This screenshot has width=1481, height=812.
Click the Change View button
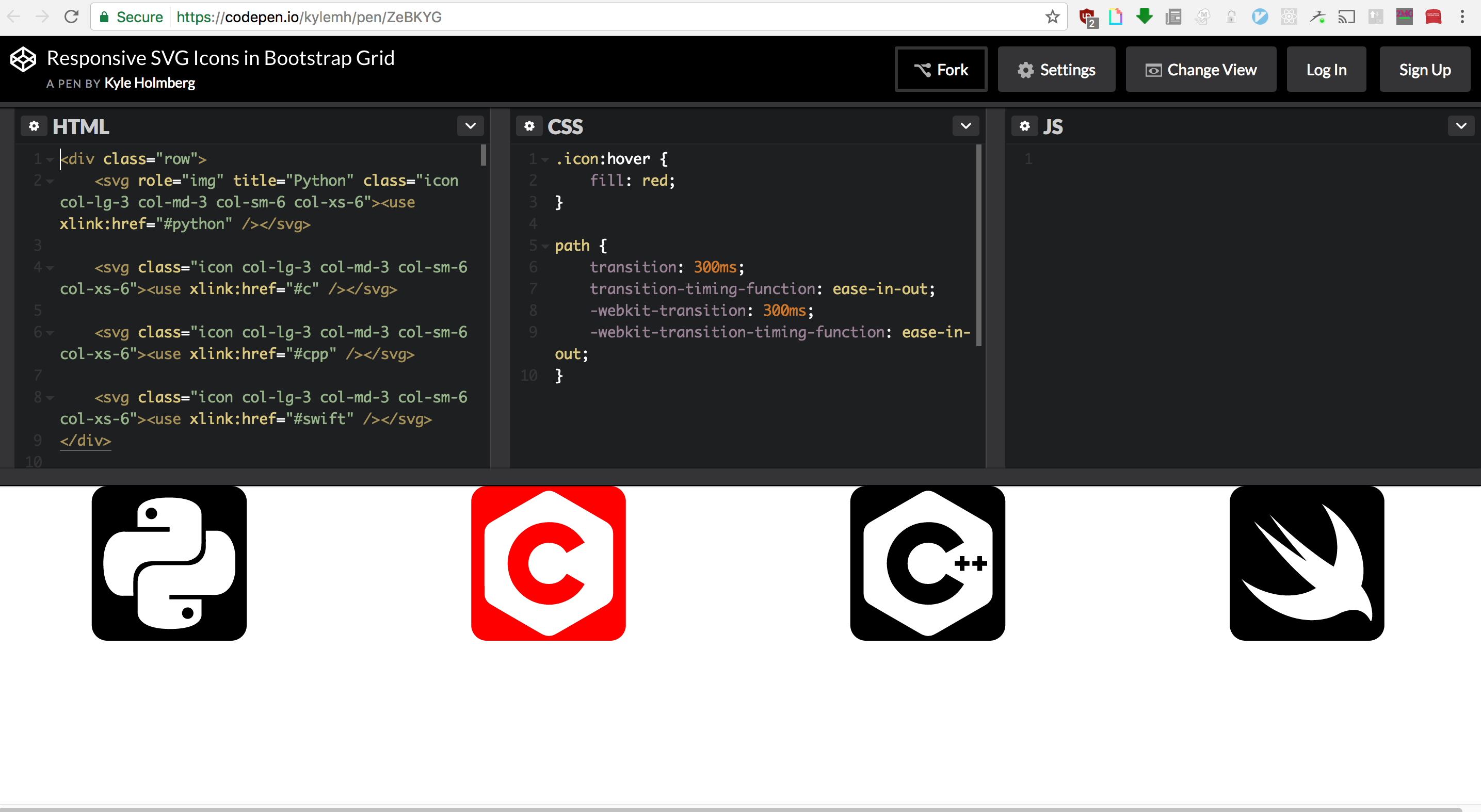click(1201, 70)
